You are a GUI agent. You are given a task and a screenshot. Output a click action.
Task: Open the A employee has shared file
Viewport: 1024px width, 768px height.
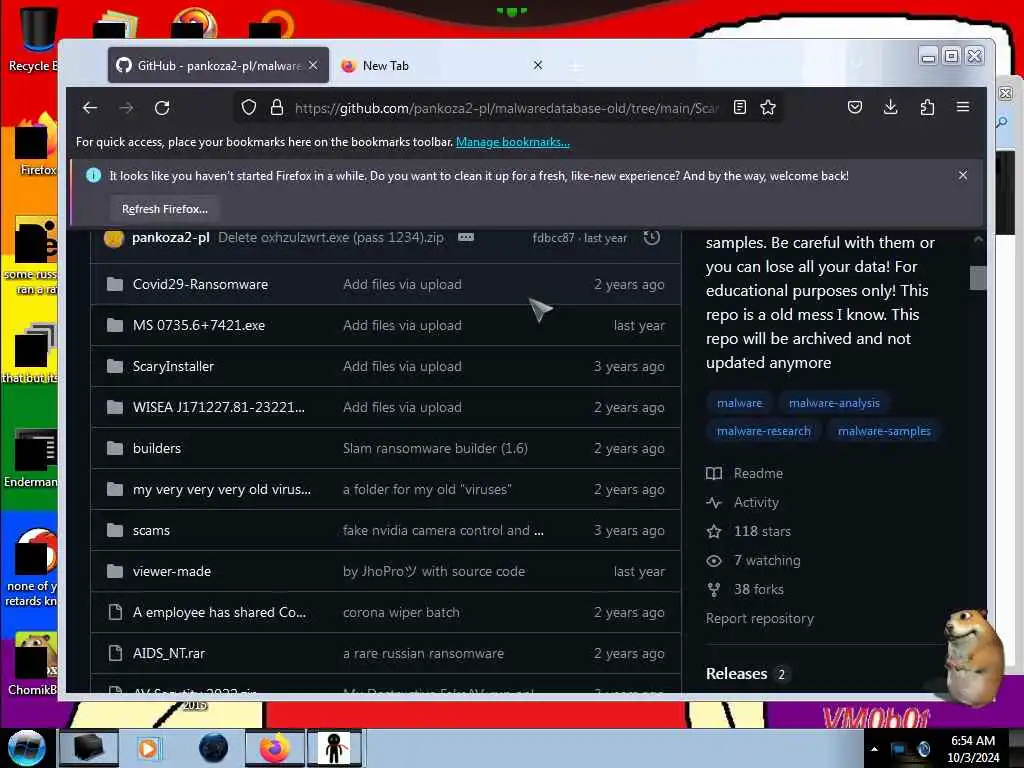click(x=219, y=612)
